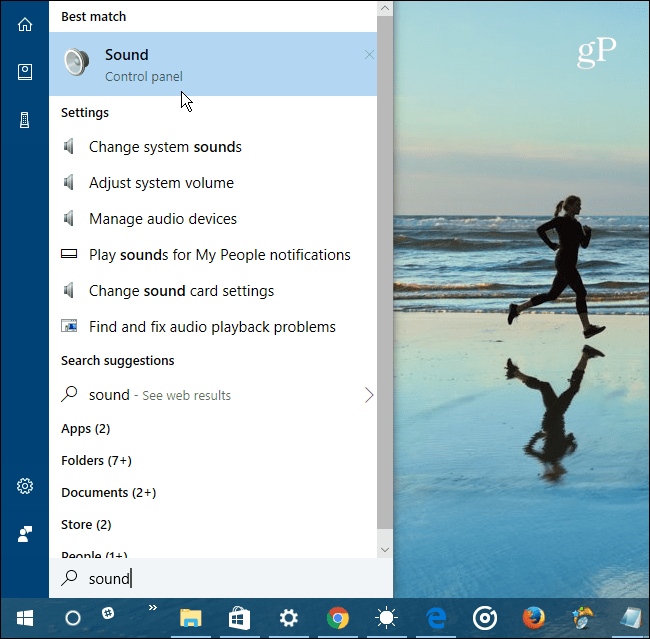The image size is (650, 639).
Task: Dismiss Sound best match with X
Action: point(369,55)
